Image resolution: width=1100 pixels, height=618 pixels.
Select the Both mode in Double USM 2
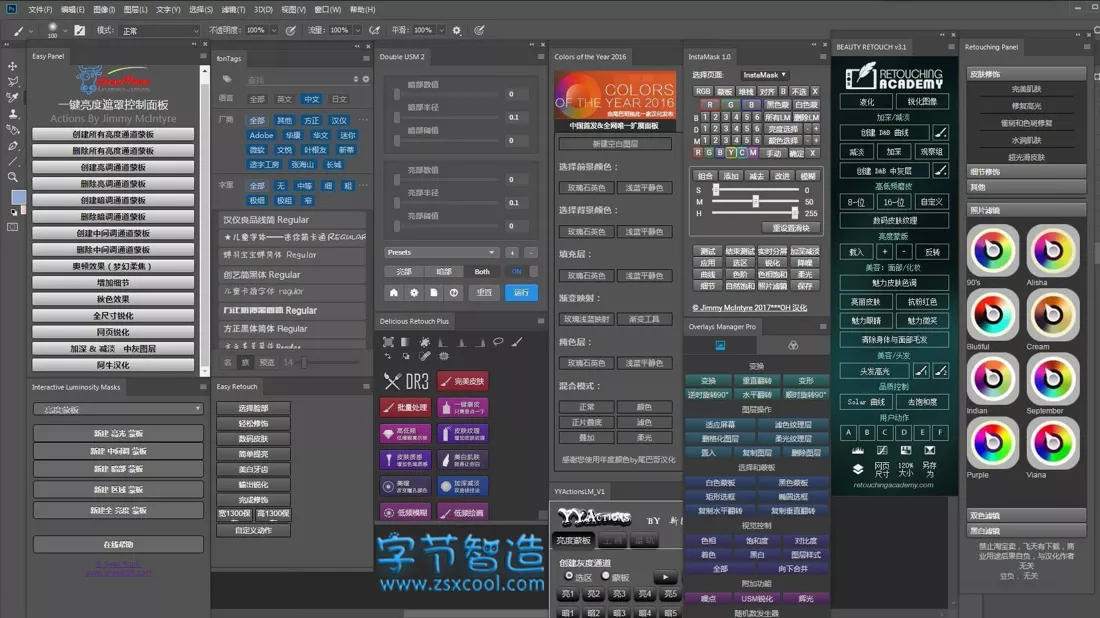[x=482, y=271]
